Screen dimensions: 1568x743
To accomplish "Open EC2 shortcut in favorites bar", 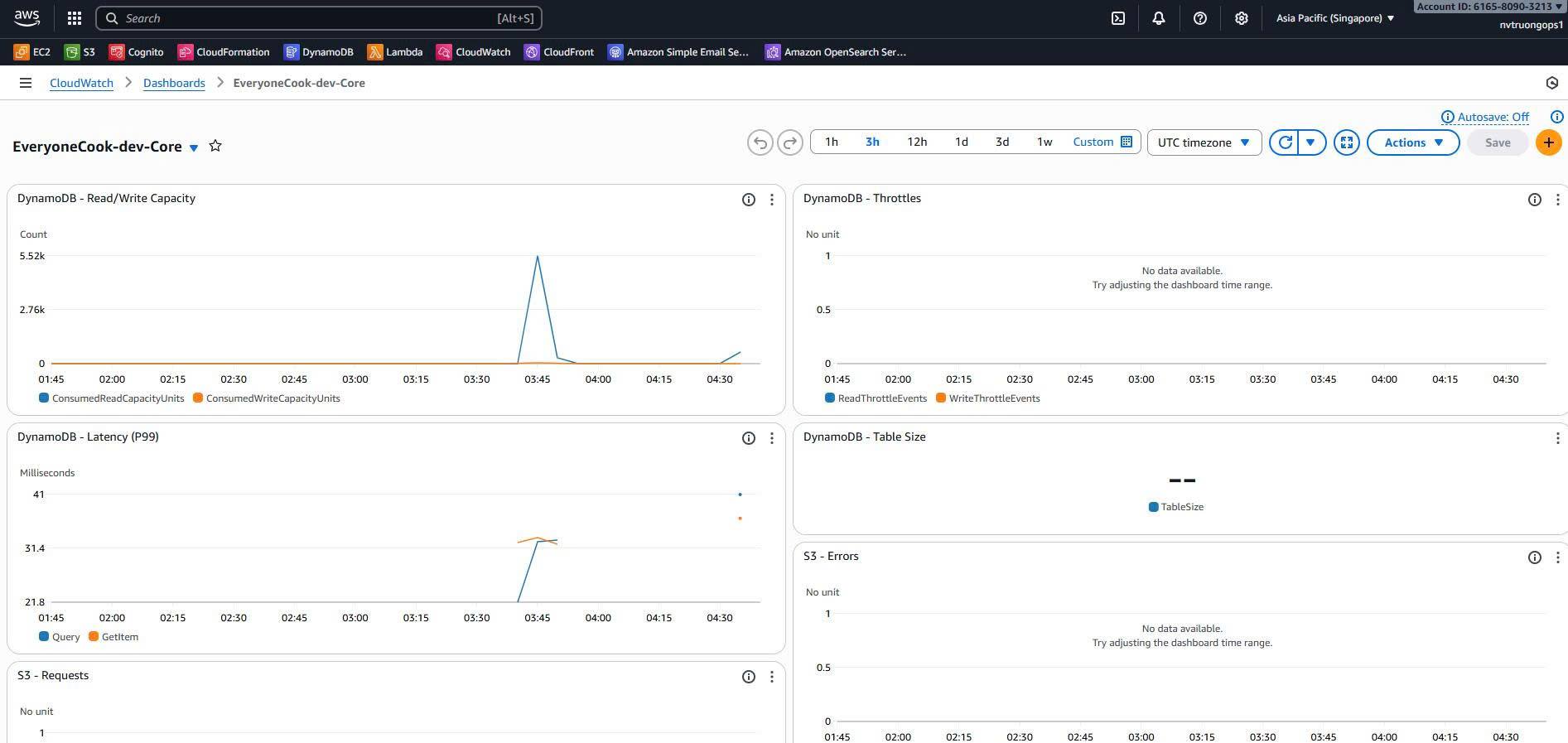I will click(32, 52).
